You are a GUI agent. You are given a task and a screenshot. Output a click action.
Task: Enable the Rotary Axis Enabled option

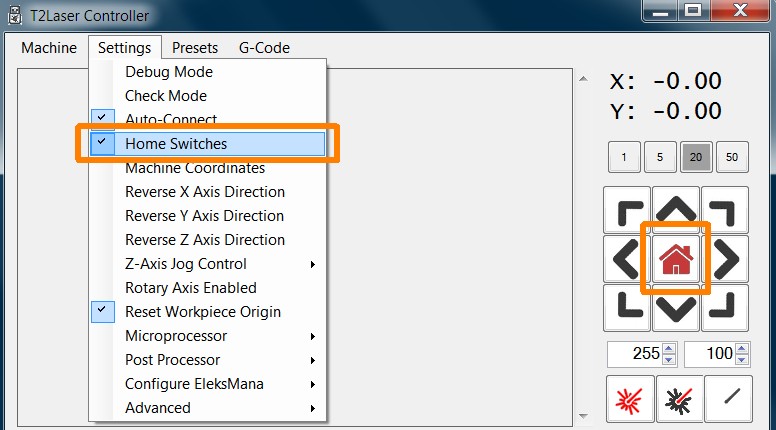(x=207, y=287)
